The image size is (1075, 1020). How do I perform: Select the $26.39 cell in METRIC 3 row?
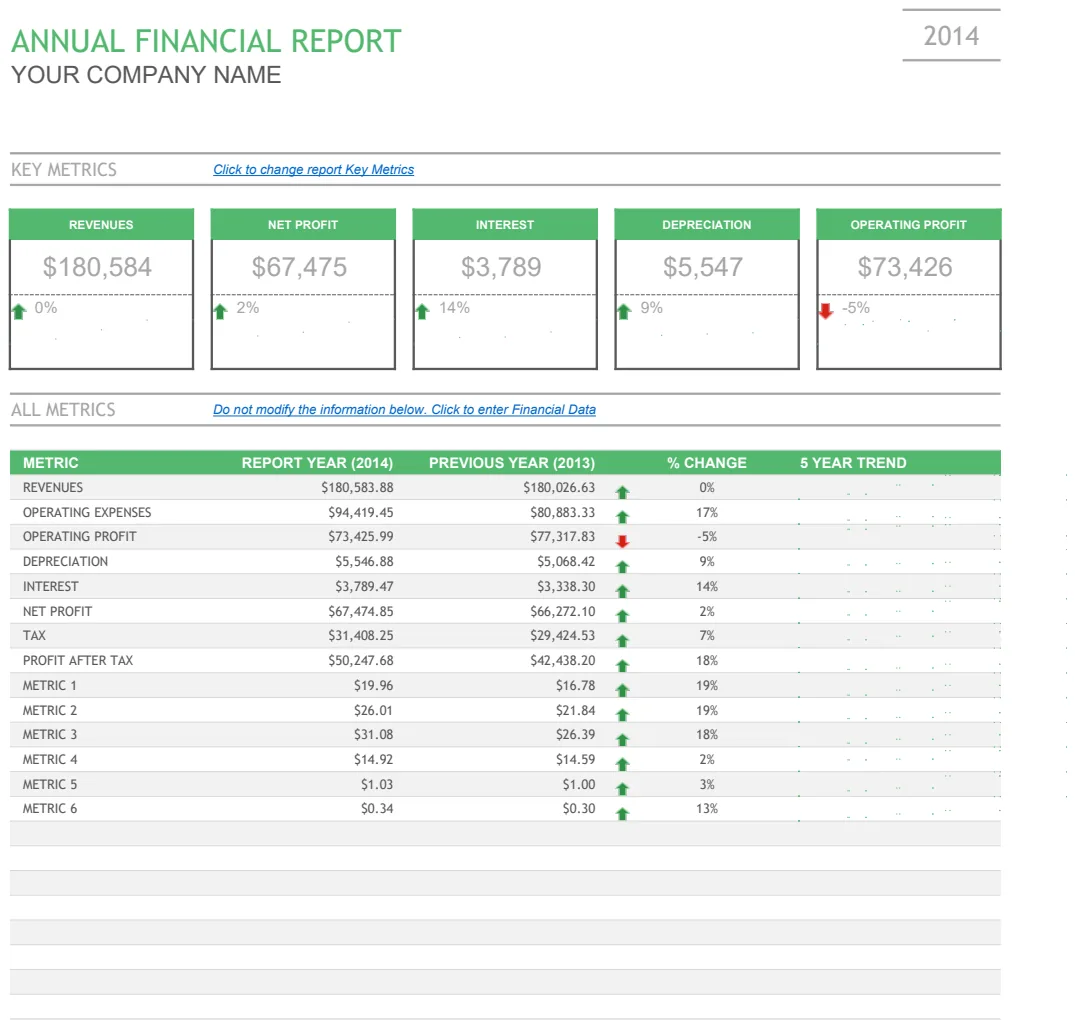tap(575, 734)
